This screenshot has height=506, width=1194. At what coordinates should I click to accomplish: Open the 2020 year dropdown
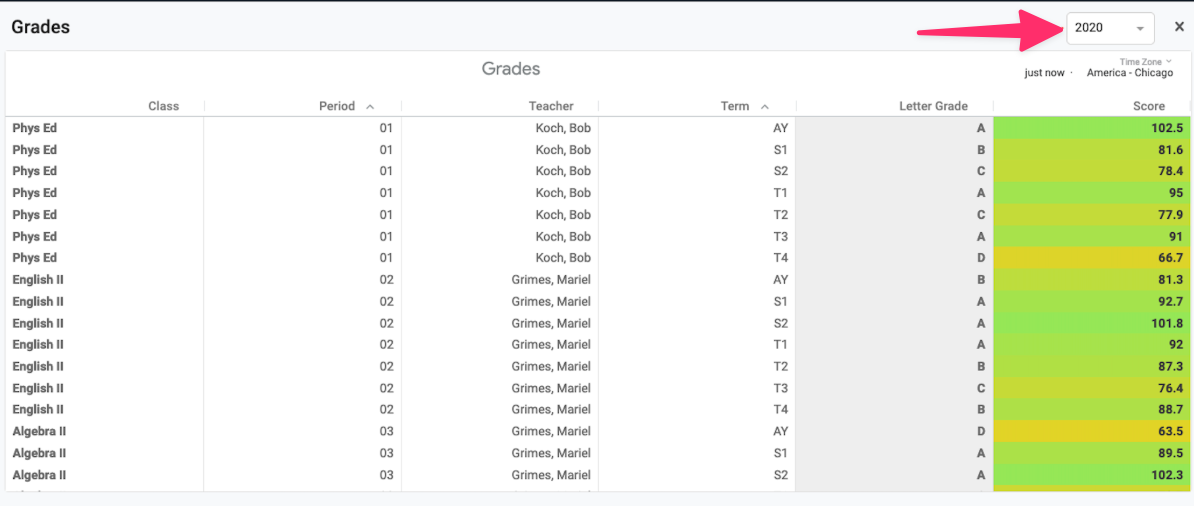click(x=1109, y=28)
